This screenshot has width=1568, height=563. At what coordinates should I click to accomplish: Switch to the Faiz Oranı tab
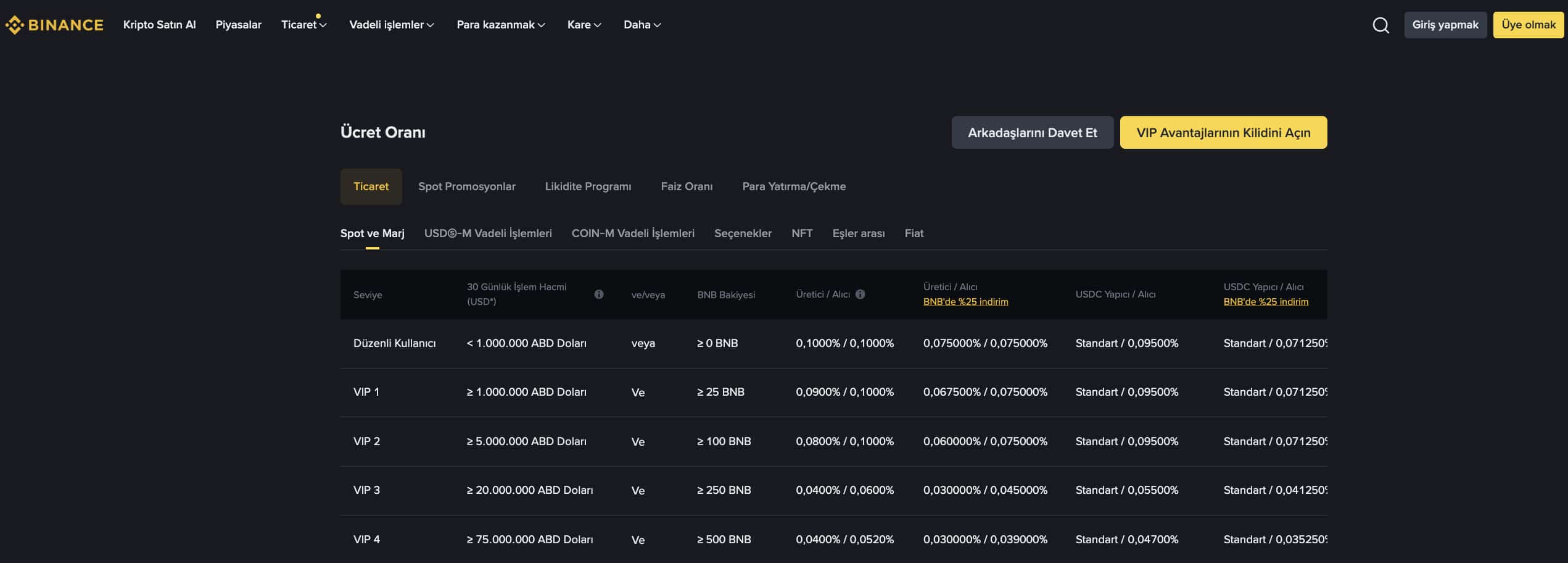(687, 186)
